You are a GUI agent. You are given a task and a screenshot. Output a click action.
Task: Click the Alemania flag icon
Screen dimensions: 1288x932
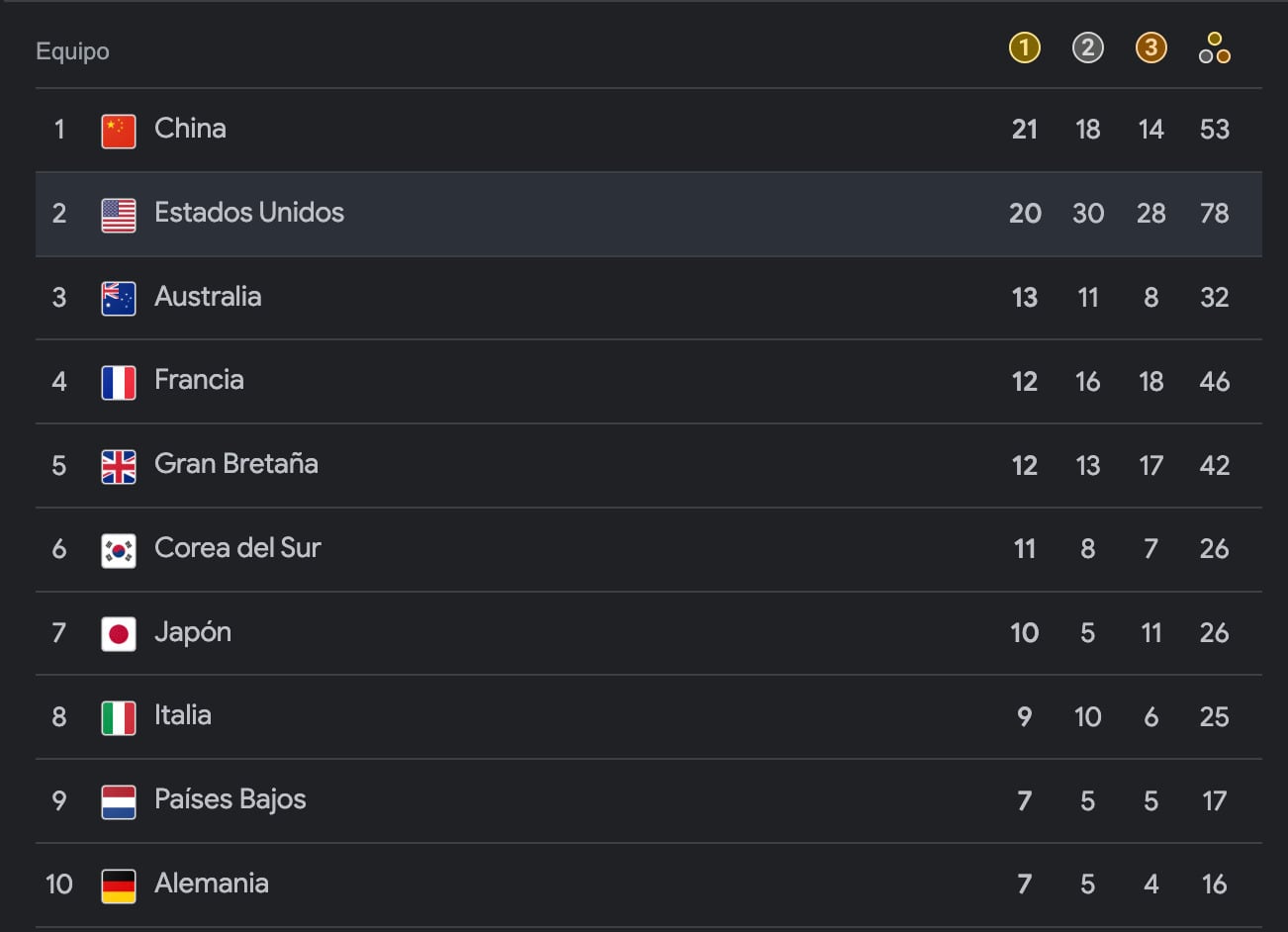tap(119, 885)
